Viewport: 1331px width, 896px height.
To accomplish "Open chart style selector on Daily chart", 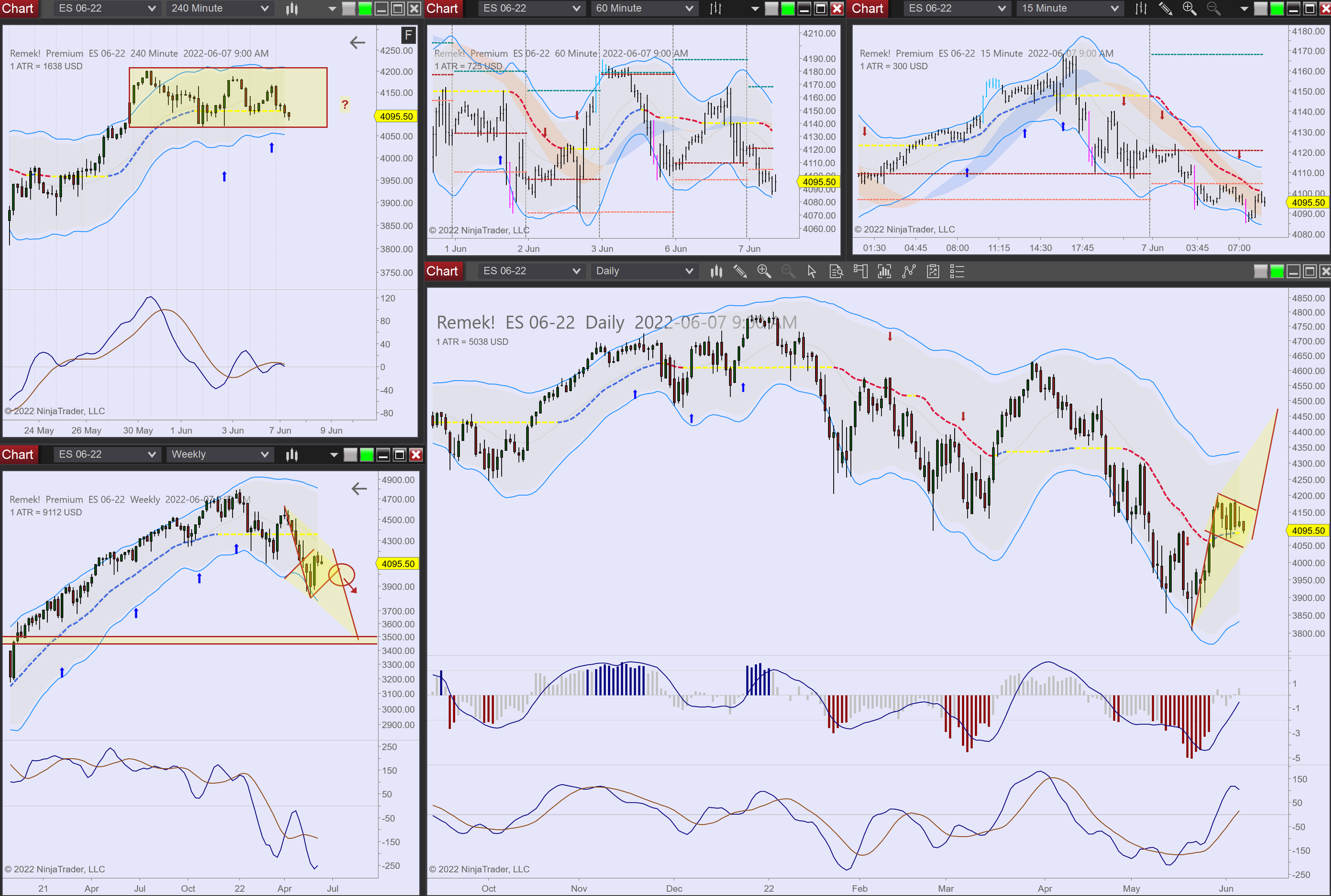I will tap(716, 272).
